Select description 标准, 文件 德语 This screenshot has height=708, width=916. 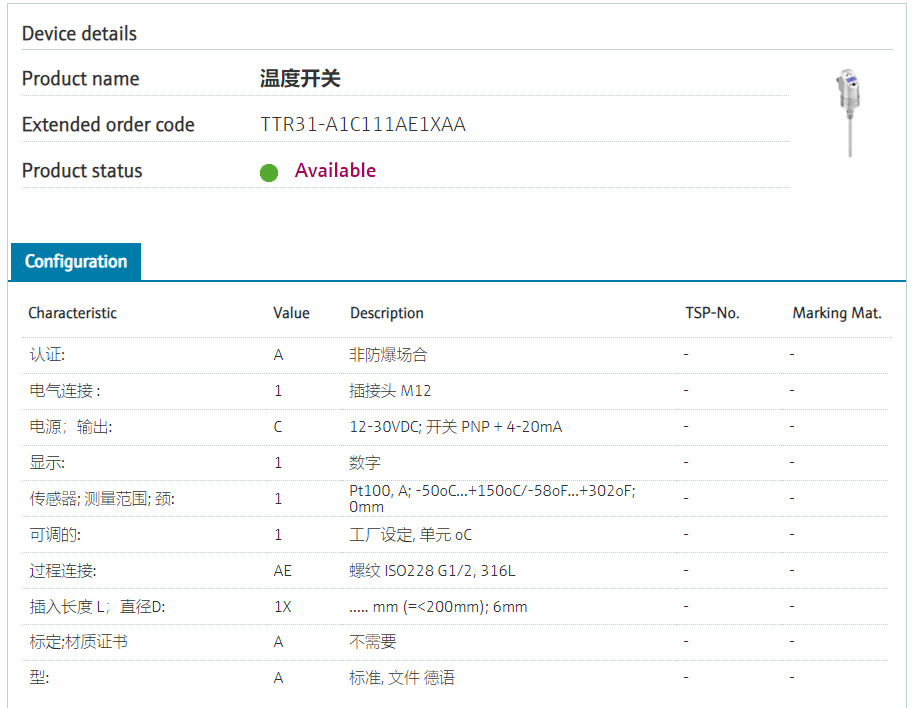pos(402,678)
